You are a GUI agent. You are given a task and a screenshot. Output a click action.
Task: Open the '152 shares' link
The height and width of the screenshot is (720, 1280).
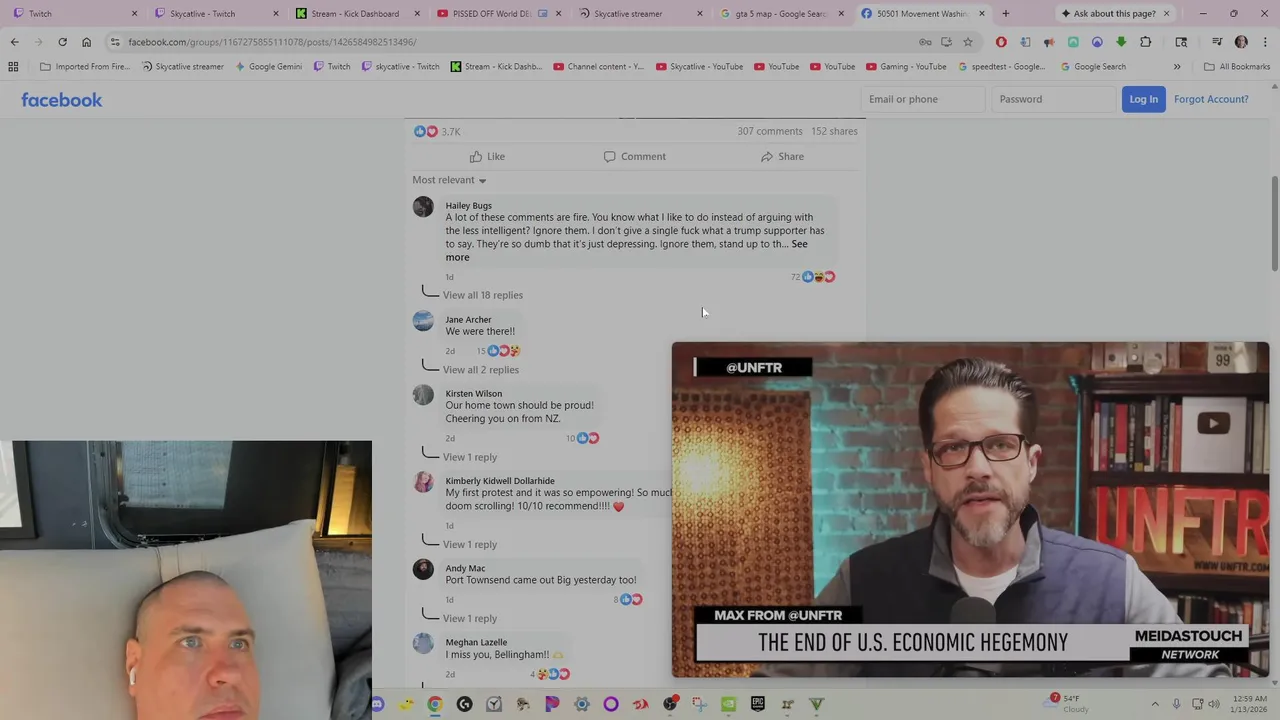[x=834, y=131]
